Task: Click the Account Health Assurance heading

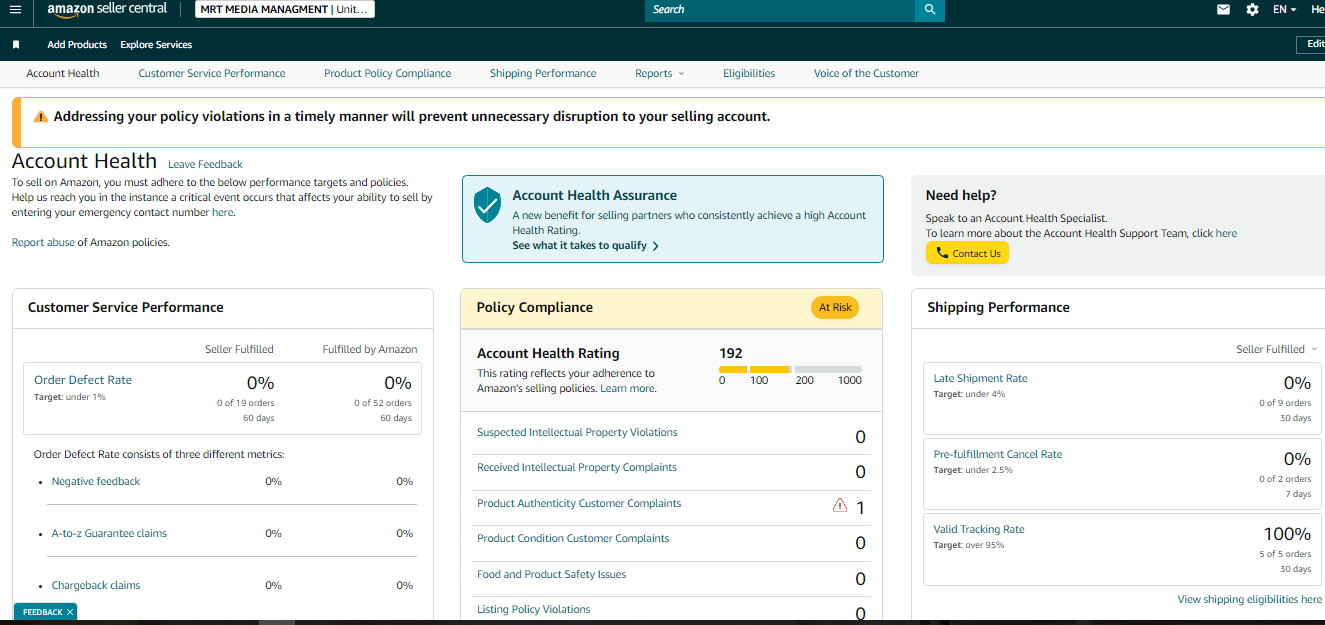Action: coord(595,195)
